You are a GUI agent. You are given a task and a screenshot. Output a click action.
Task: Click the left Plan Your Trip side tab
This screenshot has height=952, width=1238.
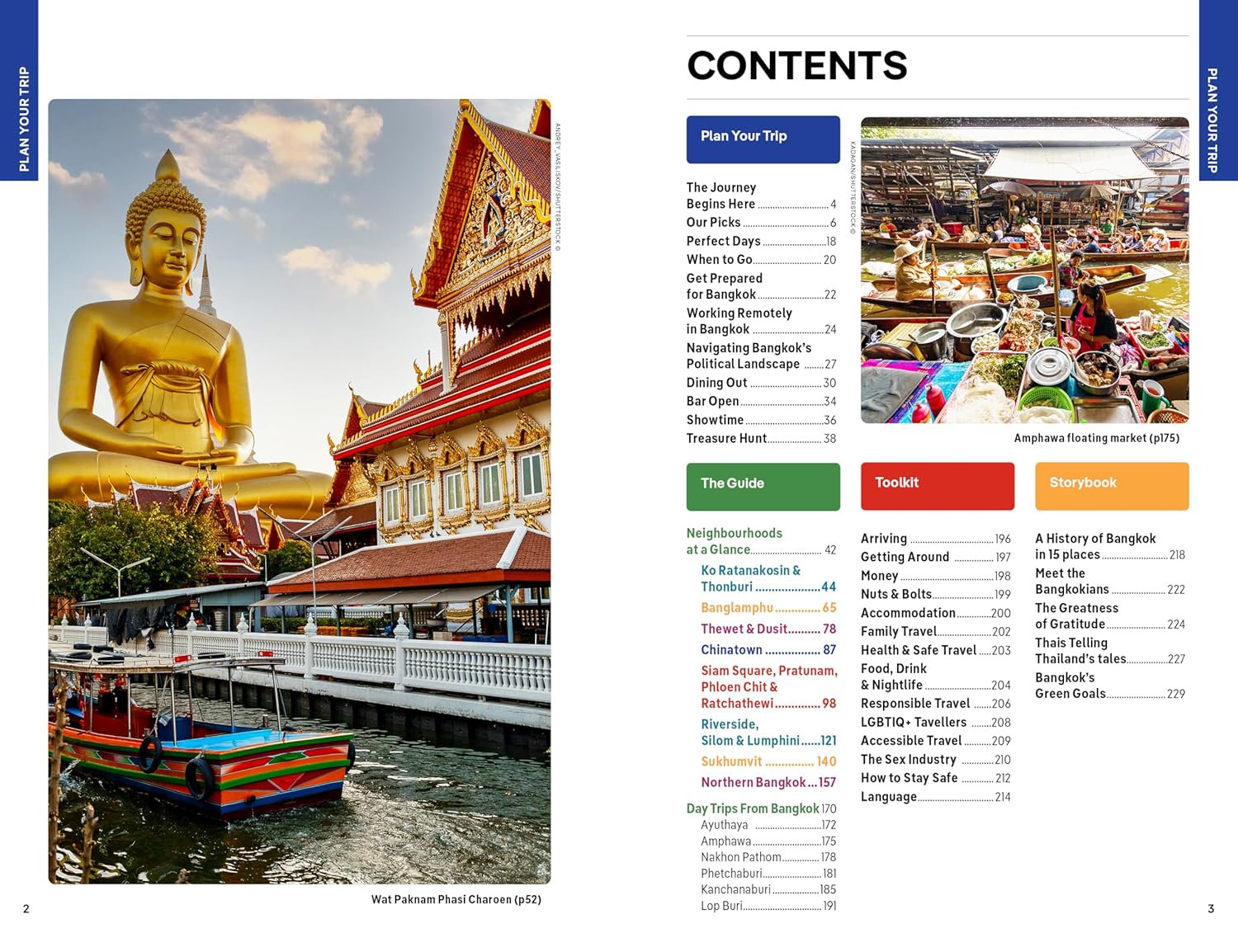pyautogui.click(x=19, y=91)
